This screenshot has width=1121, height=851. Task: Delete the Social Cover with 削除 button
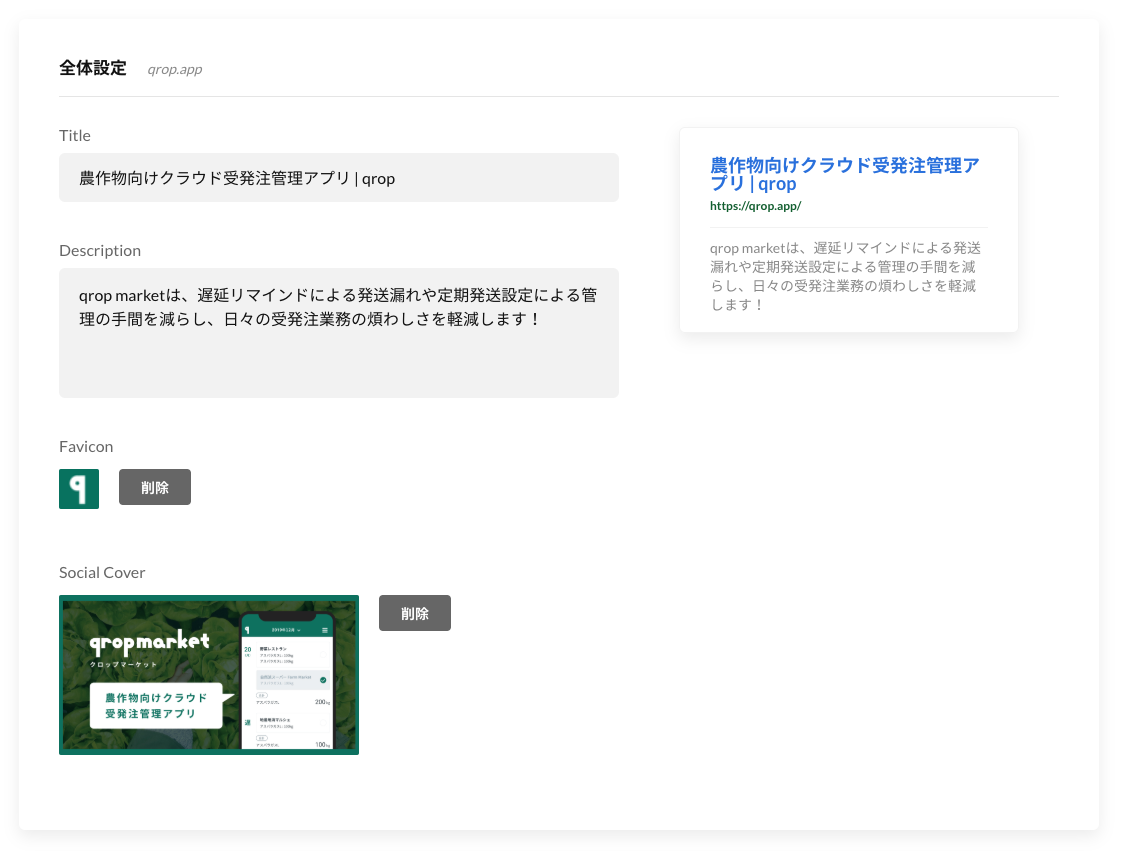click(415, 613)
